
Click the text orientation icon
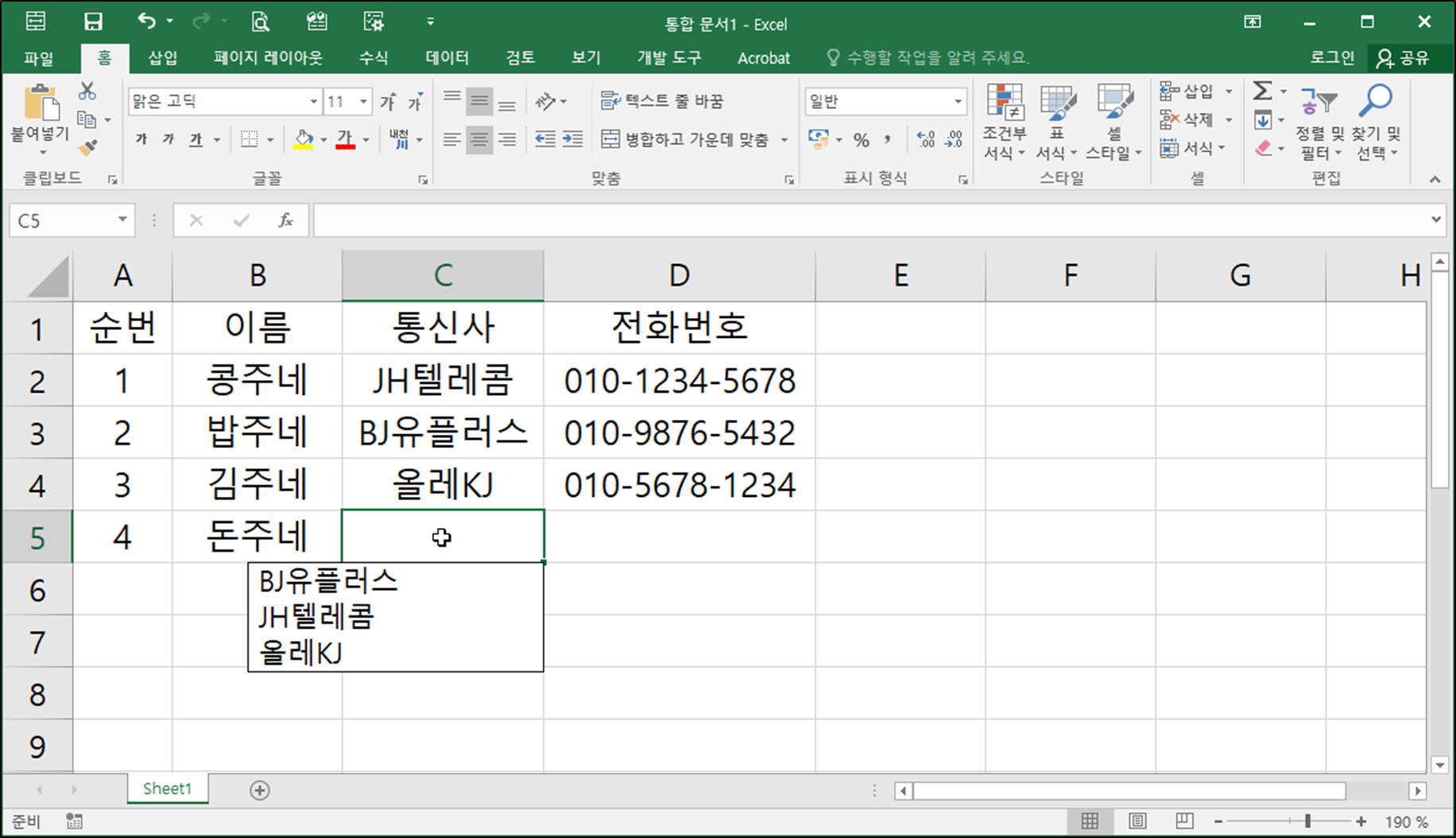546,102
